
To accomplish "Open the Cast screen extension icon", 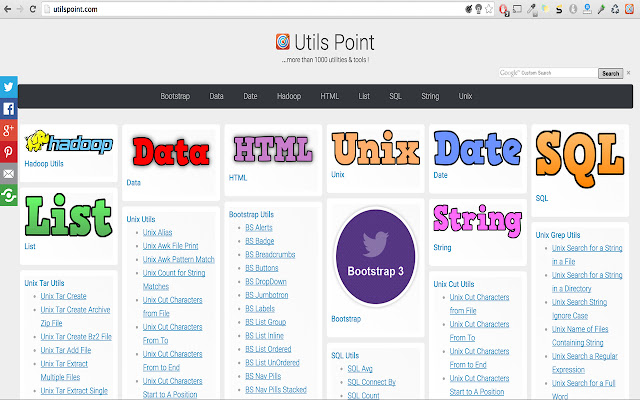I will pos(517,9).
